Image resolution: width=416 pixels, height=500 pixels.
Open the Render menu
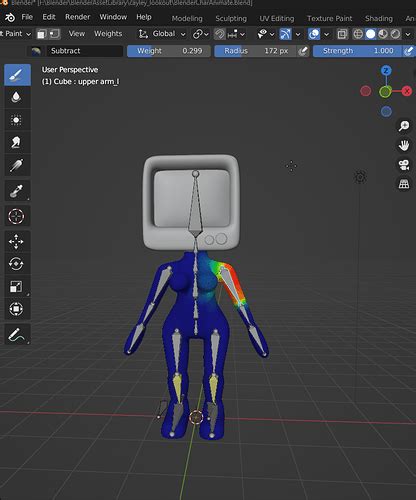tap(78, 17)
